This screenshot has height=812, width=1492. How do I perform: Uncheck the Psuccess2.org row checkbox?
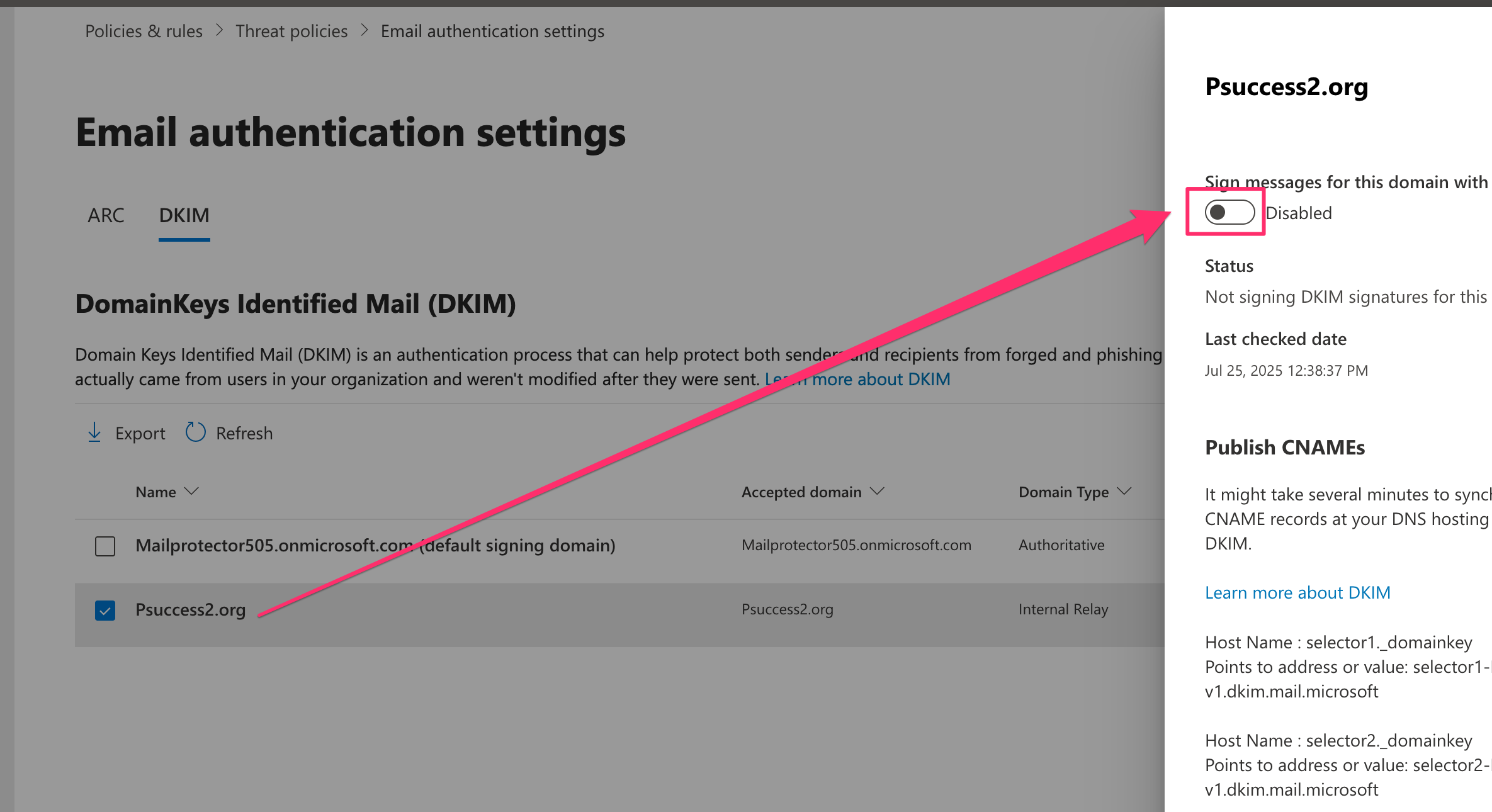click(105, 610)
